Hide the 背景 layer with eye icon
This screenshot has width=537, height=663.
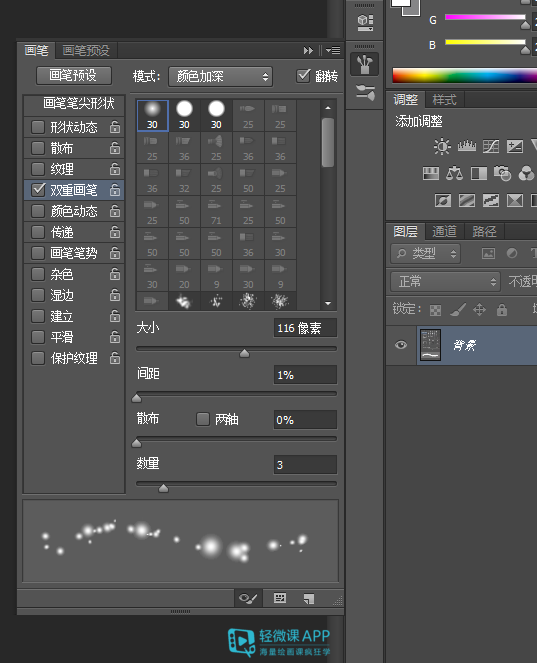tap(401, 345)
